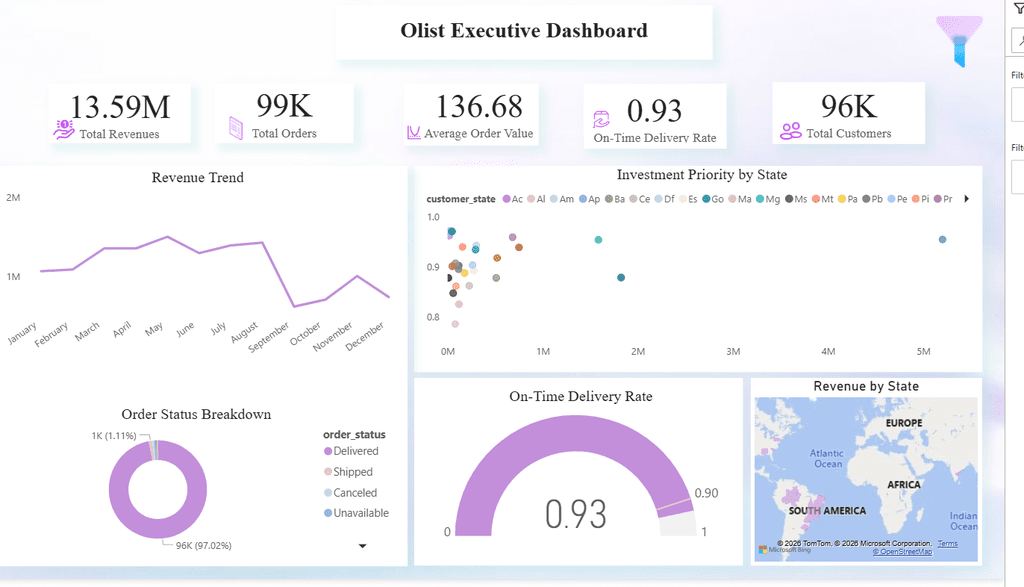Click the Total Revenues hand-coin icon
1024x587 pixels.
coord(63,129)
